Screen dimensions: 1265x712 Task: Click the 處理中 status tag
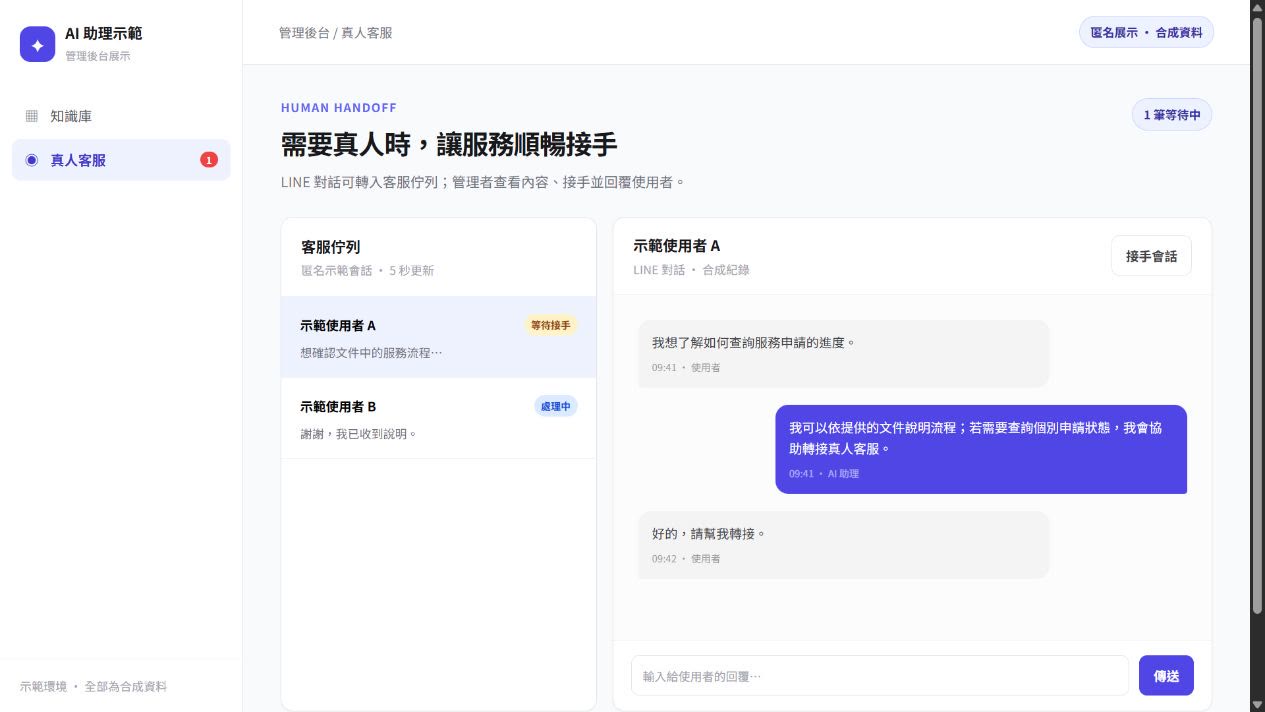point(556,406)
